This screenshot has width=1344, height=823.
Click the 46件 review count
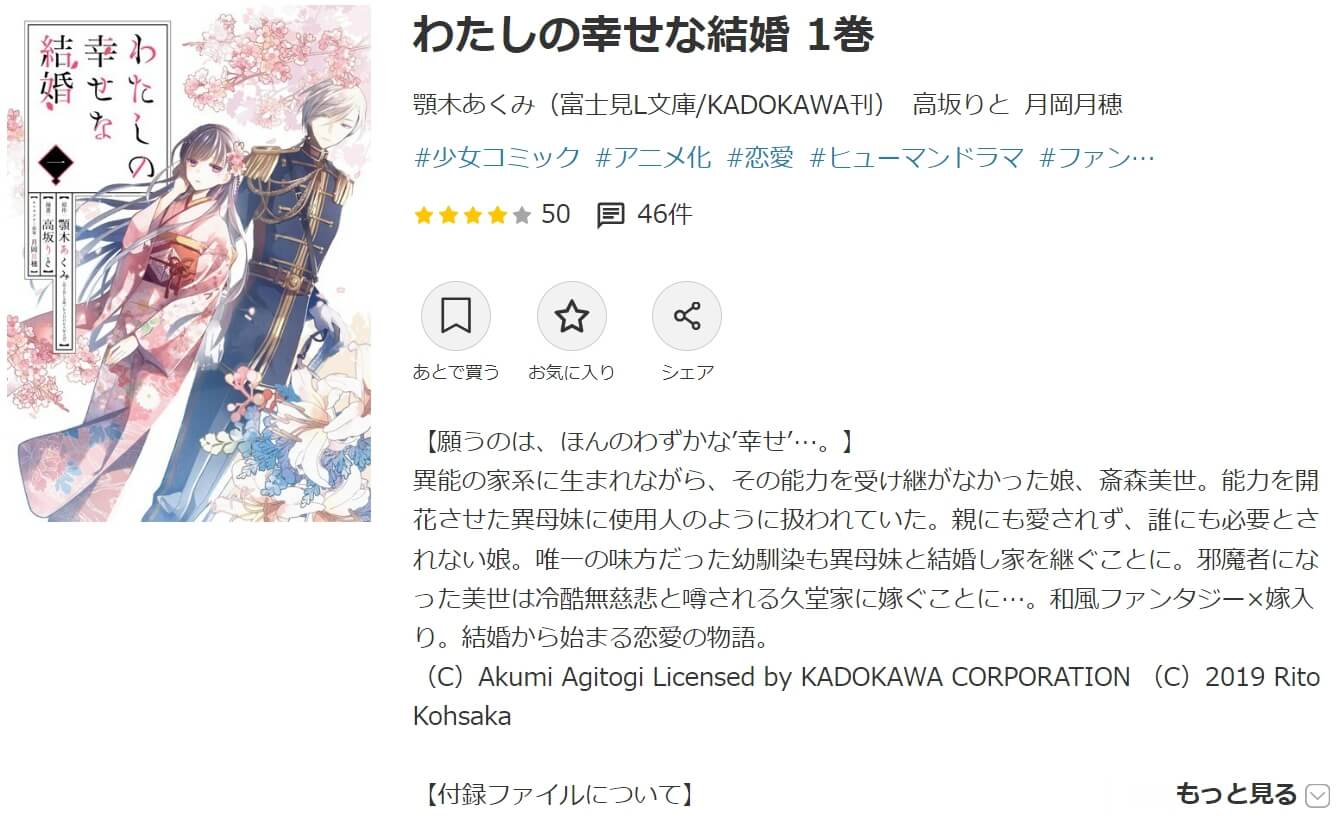664,215
